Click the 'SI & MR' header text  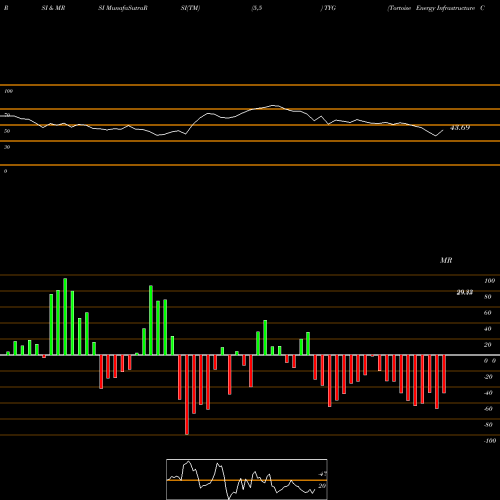pos(53,8)
